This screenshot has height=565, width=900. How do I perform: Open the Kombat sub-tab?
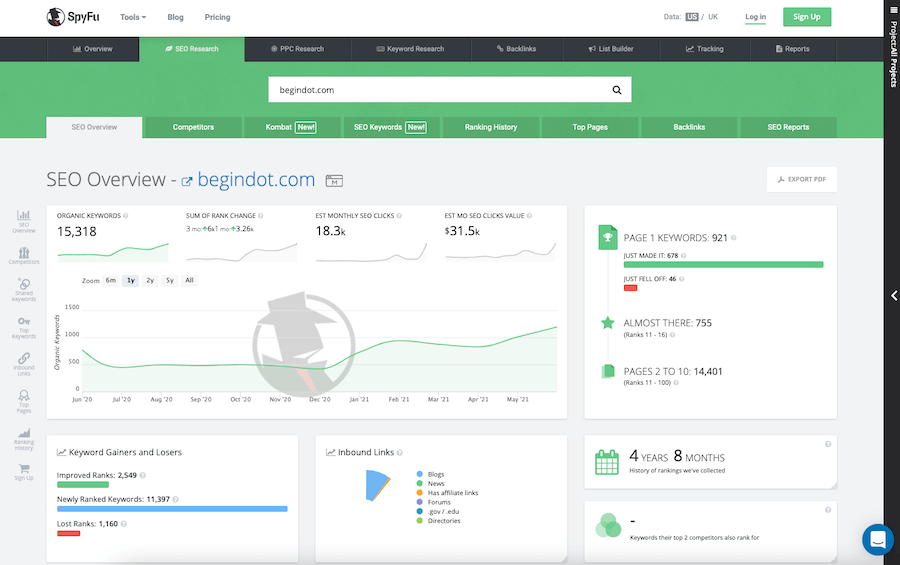[290, 127]
